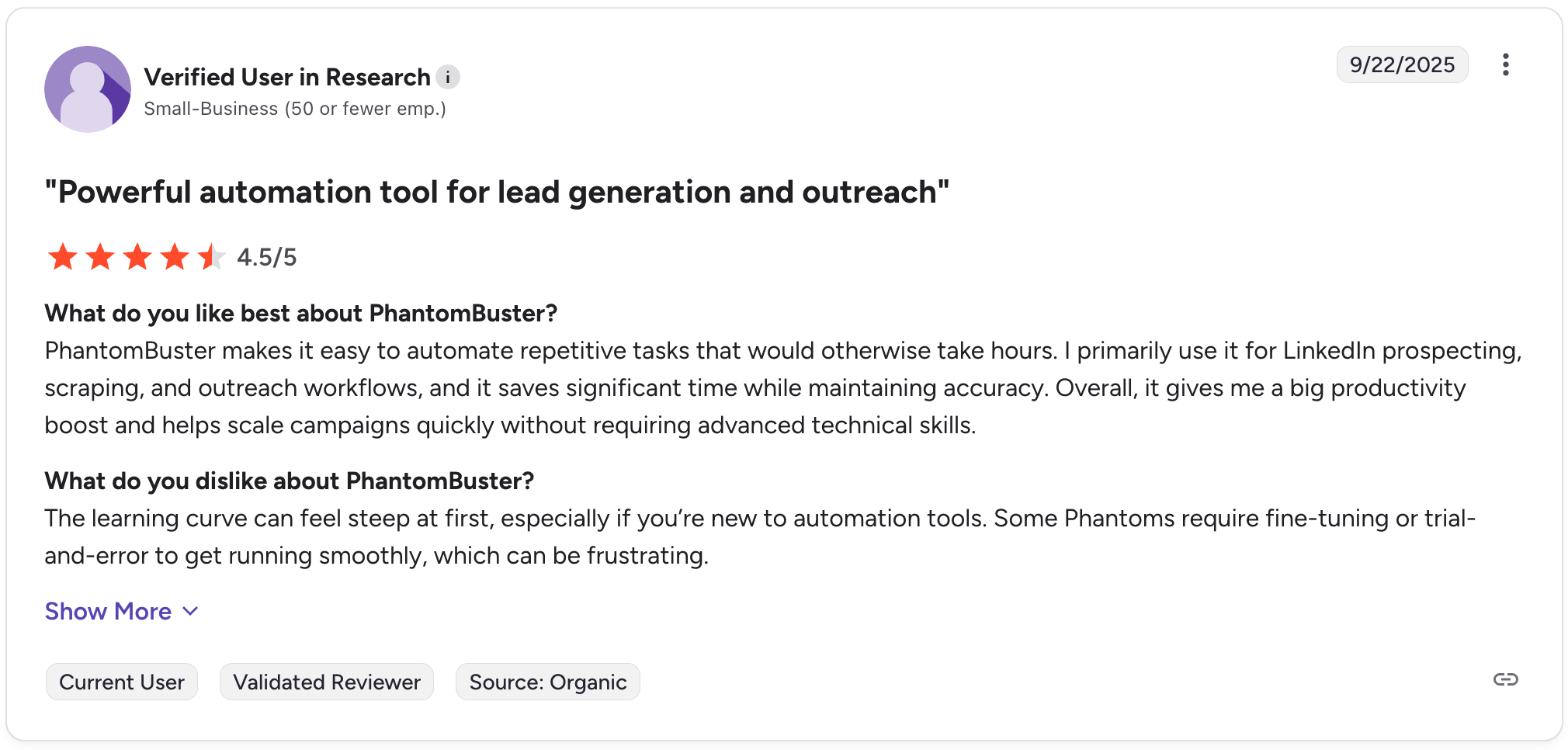The height and width of the screenshot is (750, 1568).
Task: Click the half-filled fifth star
Action: tap(210, 257)
